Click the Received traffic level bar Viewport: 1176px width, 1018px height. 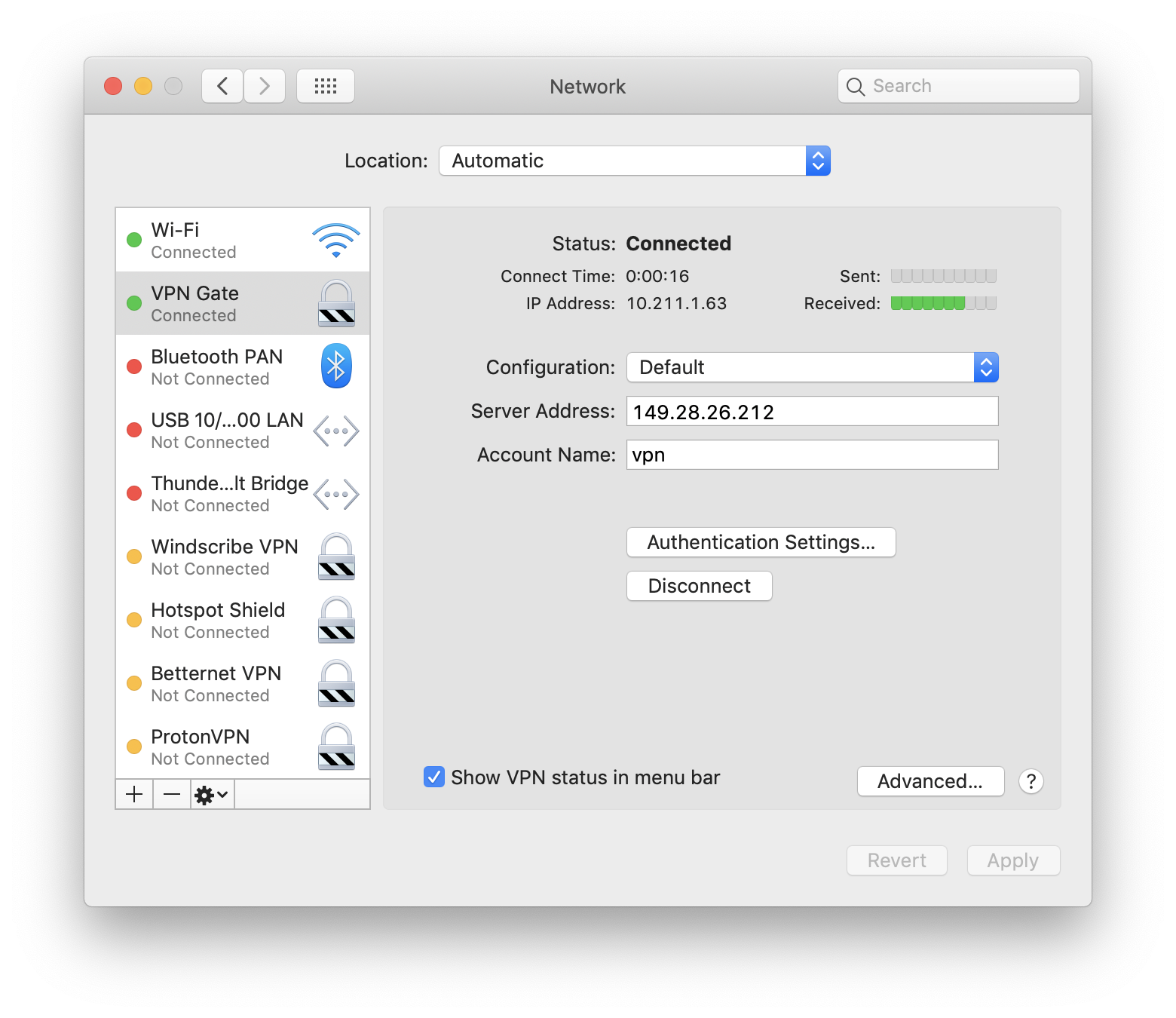[x=943, y=303]
